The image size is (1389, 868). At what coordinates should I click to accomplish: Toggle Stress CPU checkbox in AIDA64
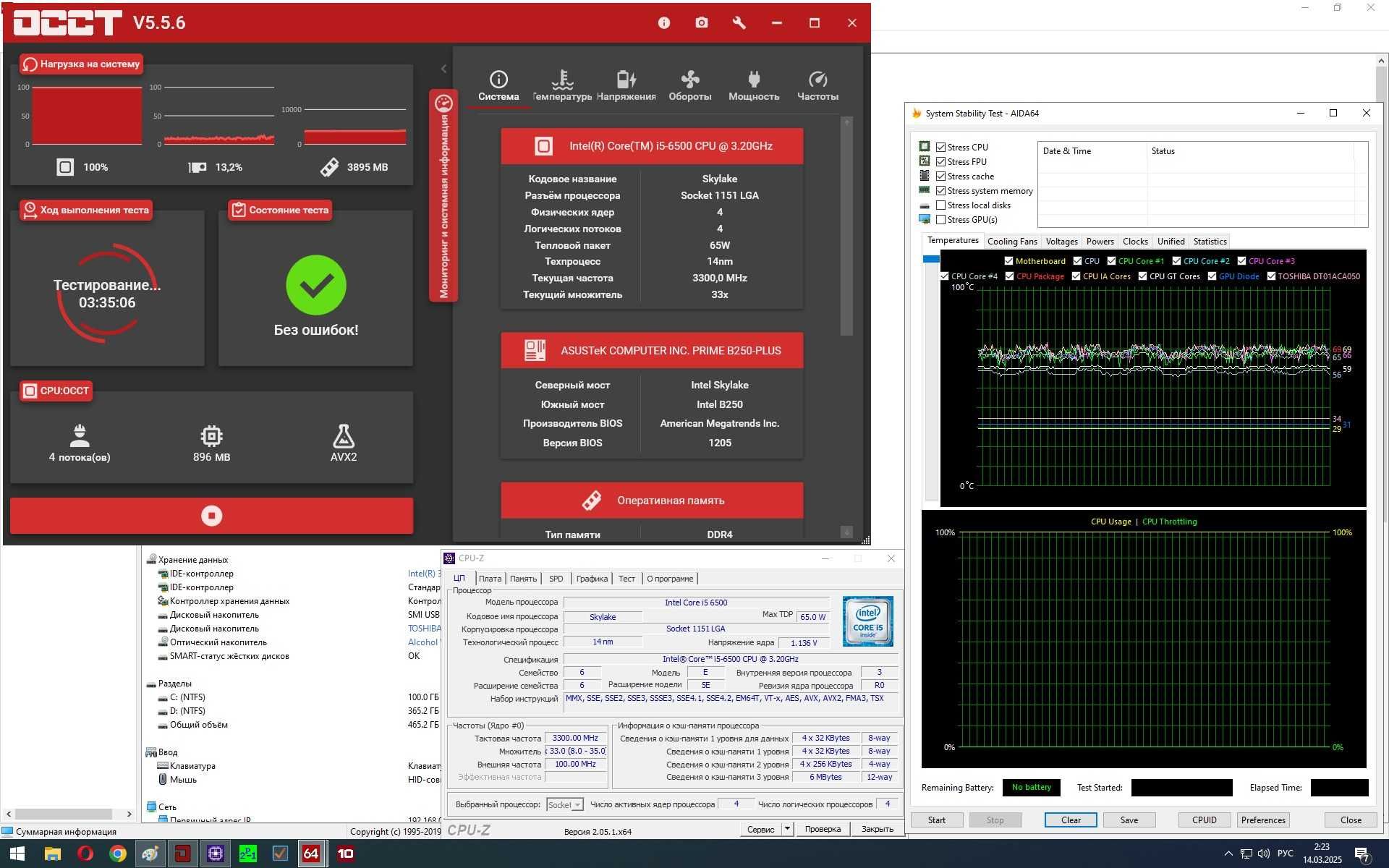[x=940, y=147]
